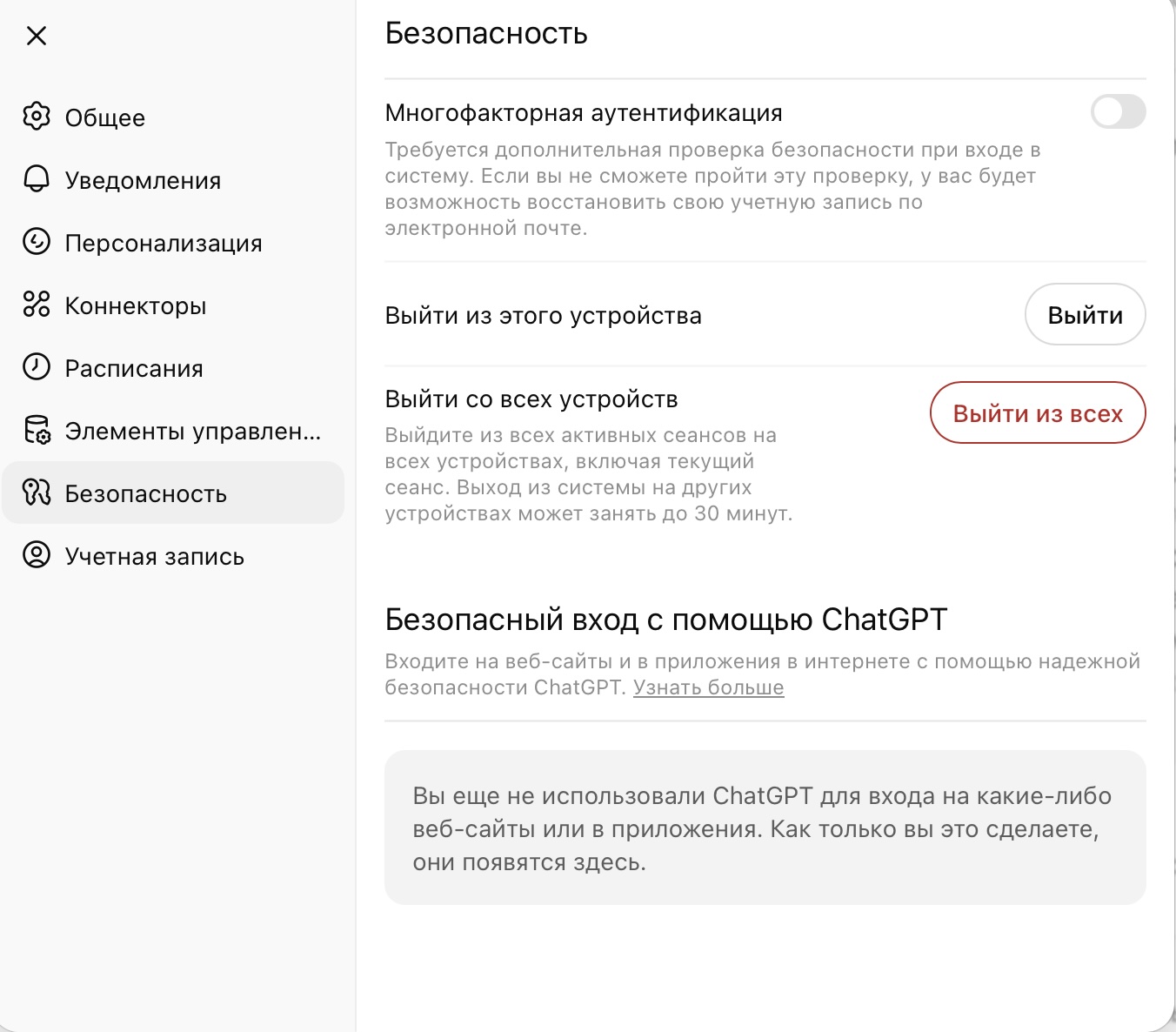Click the Безопасность sidebar icon
This screenshot has width=1176, height=1032.
pos(37,493)
